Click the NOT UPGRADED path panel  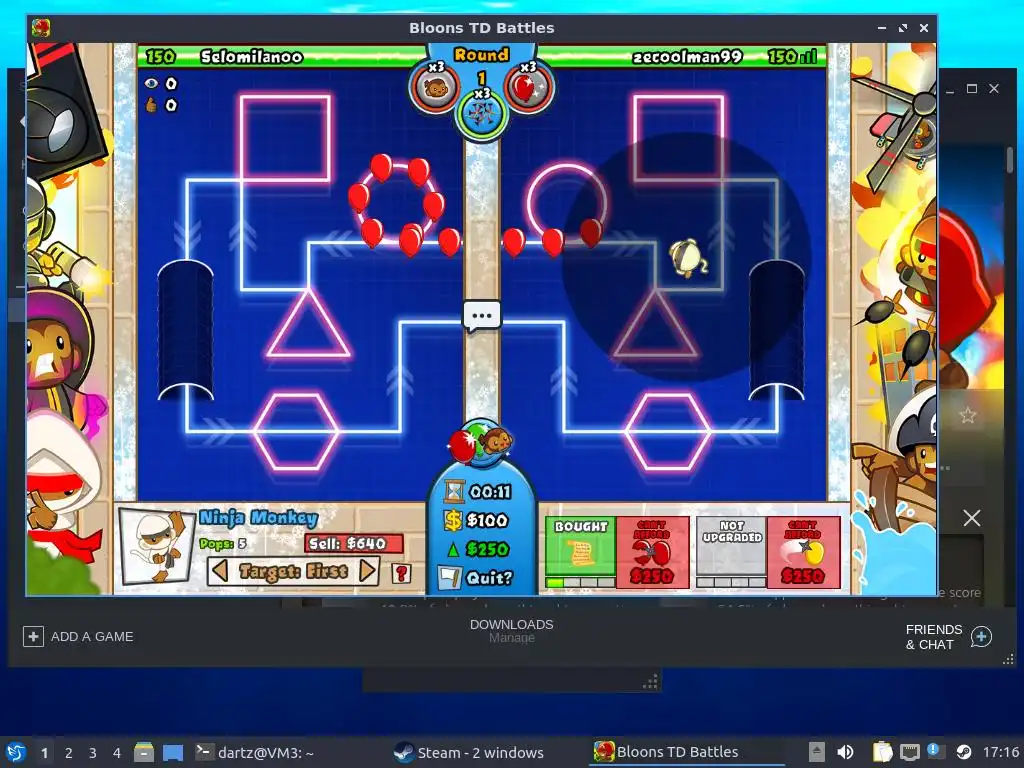[x=731, y=547]
